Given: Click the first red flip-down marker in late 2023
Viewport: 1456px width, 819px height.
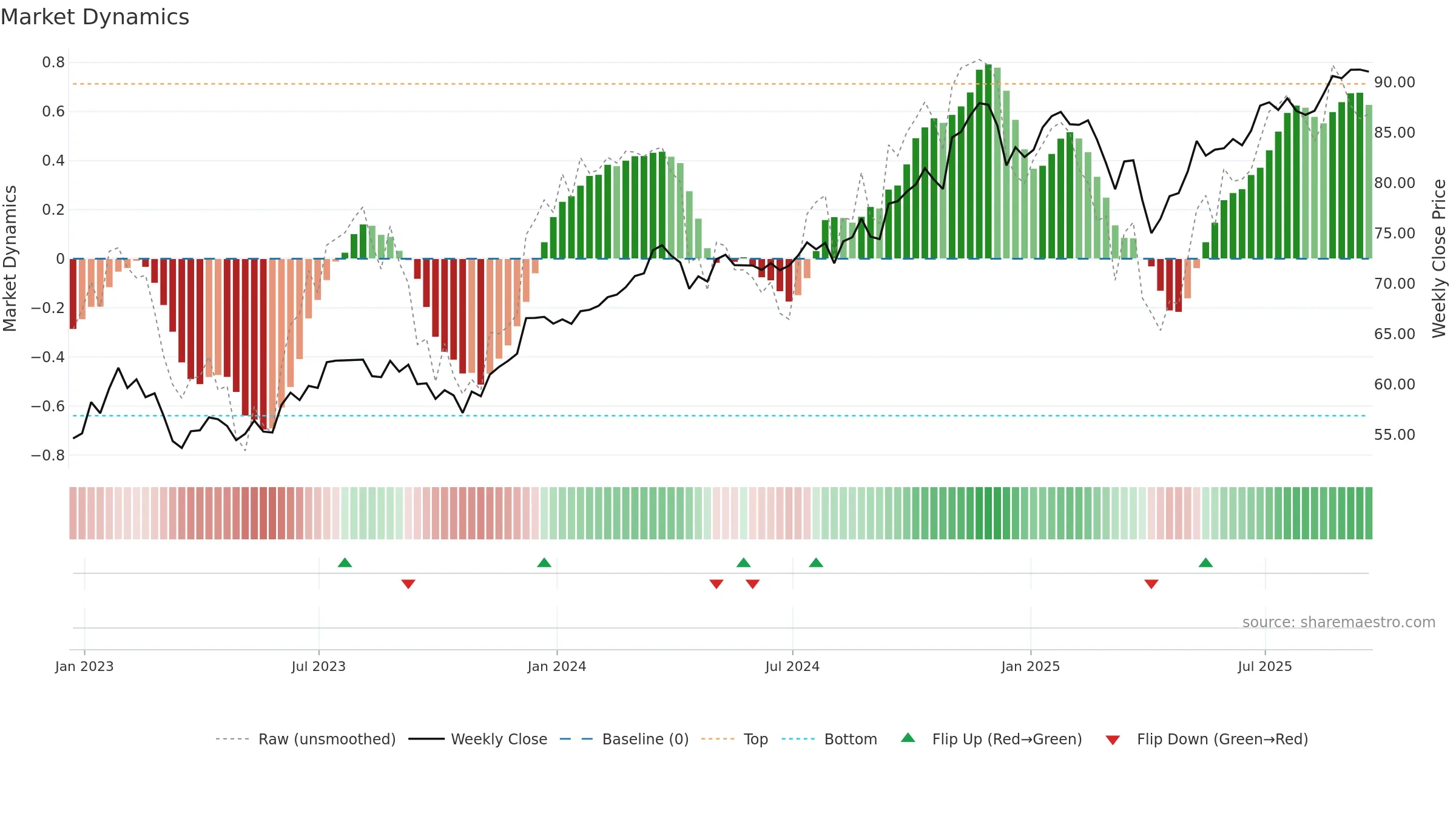Looking at the screenshot, I should tap(408, 584).
